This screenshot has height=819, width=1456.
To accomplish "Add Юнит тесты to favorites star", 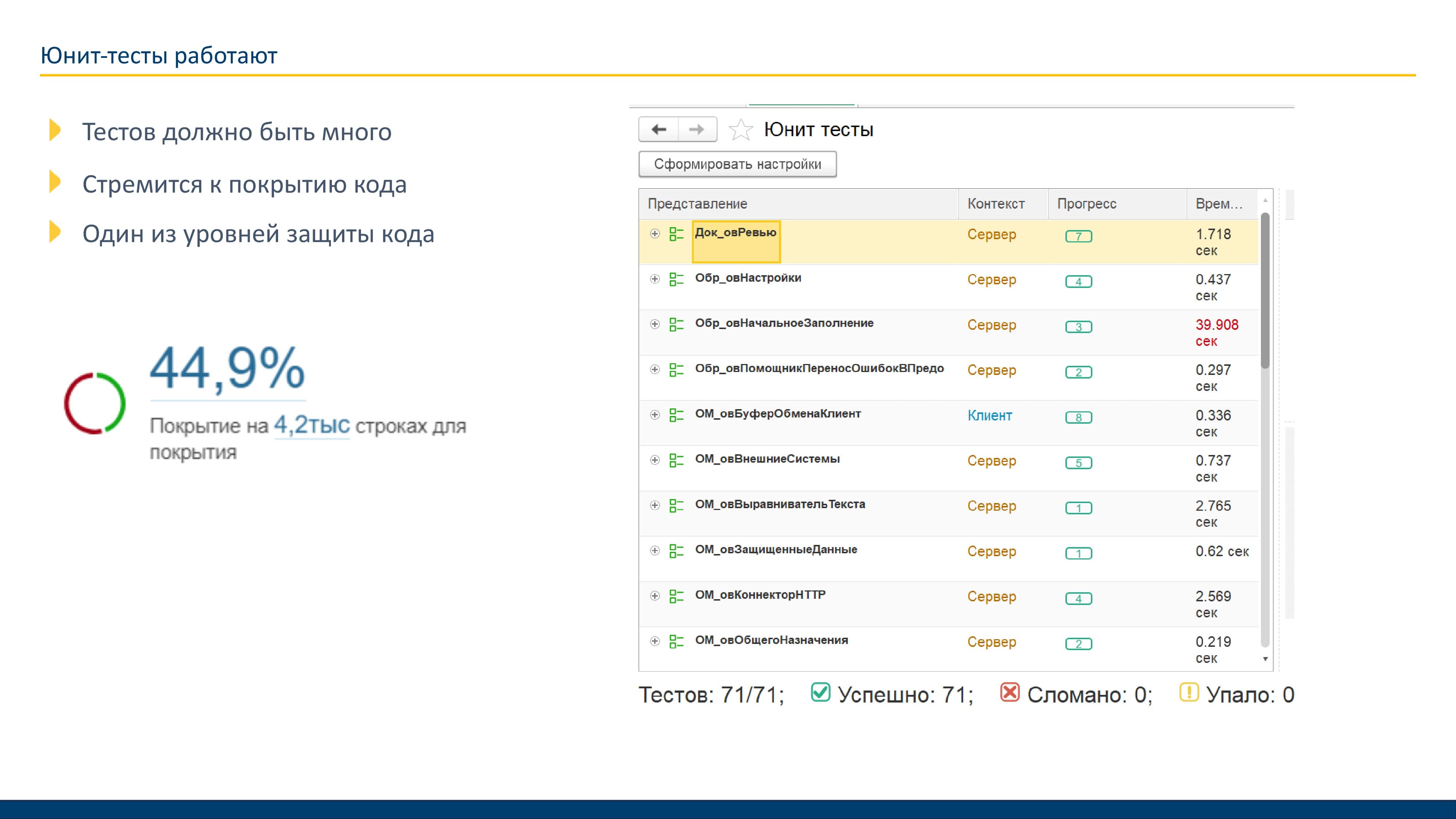I will 740,130.
